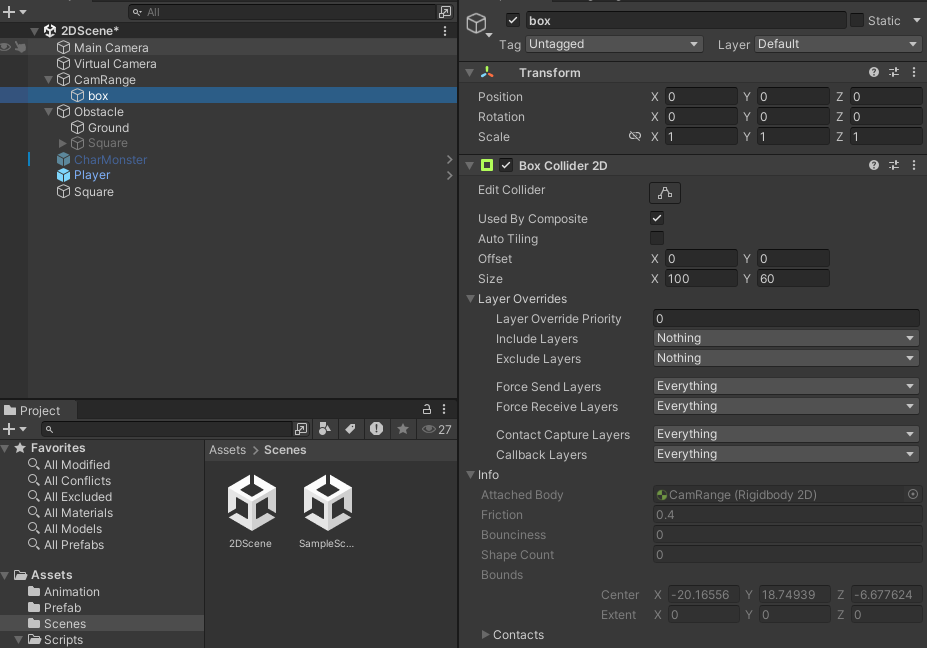Disable the Used By Composite checkbox
Viewport: 927px width, 648px height.
click(657, 218)
